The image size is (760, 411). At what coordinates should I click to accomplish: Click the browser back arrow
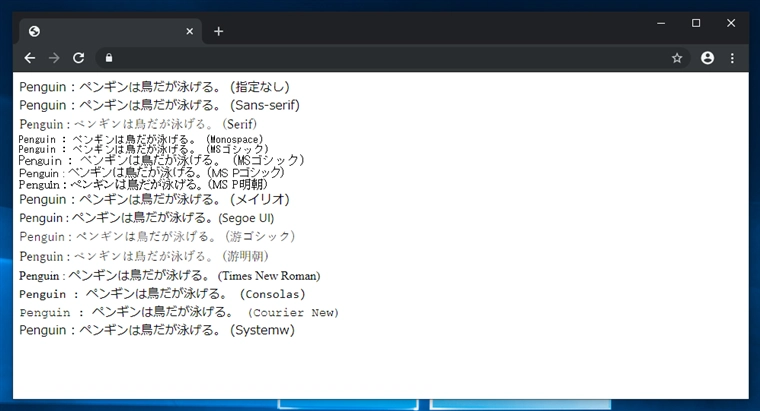point(30,58)
